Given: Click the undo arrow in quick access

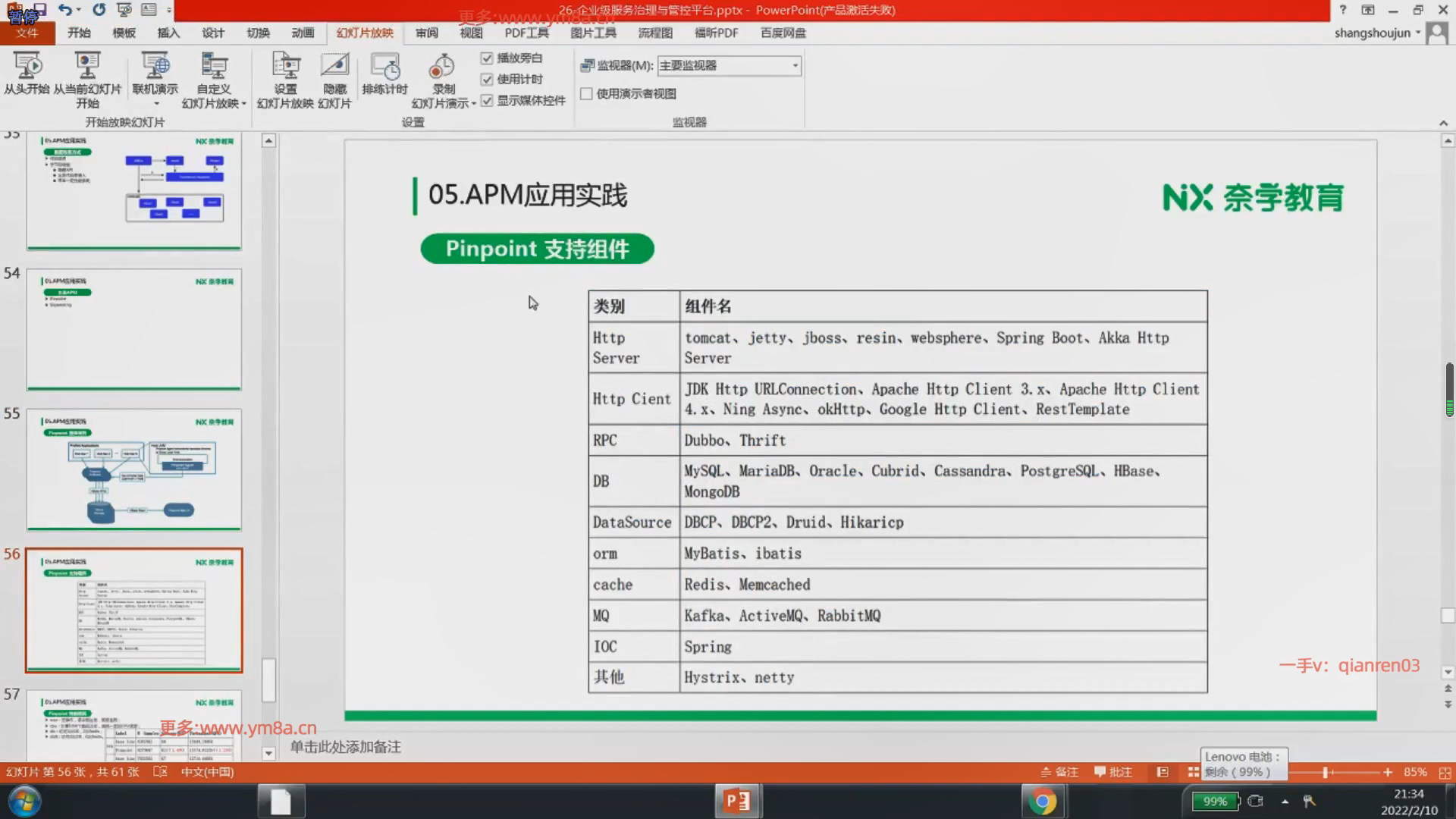Looking at the screenshot, I should pyautogui.click(x=64, y=10).
